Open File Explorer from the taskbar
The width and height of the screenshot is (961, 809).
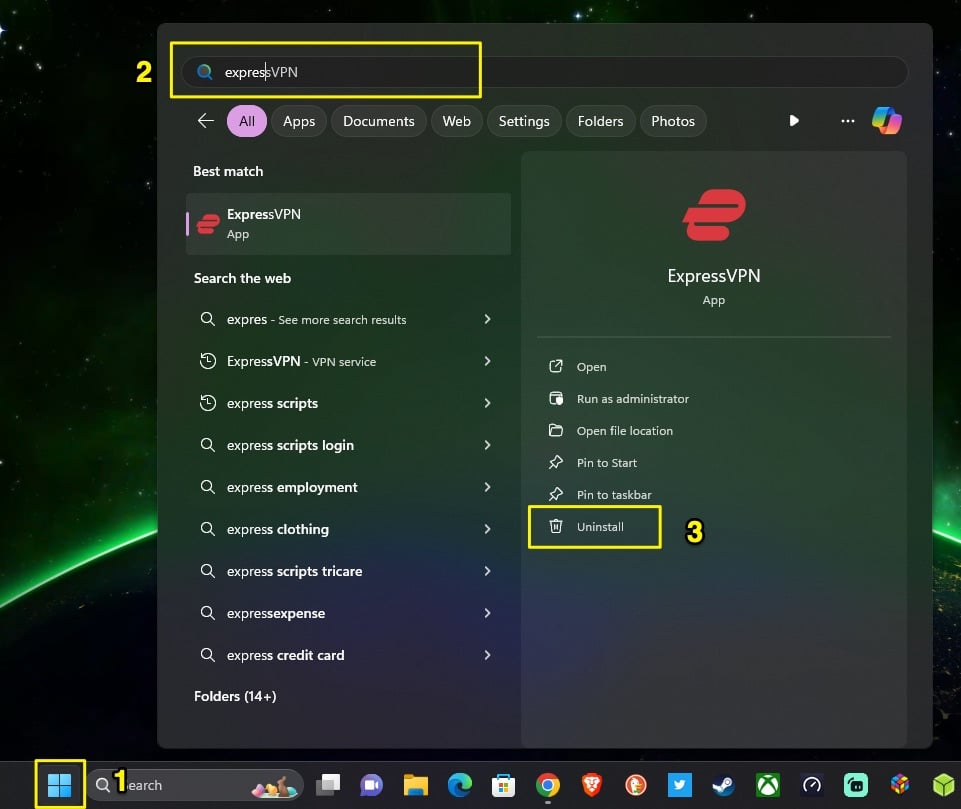pyautogui.click(x=416, y=785)
